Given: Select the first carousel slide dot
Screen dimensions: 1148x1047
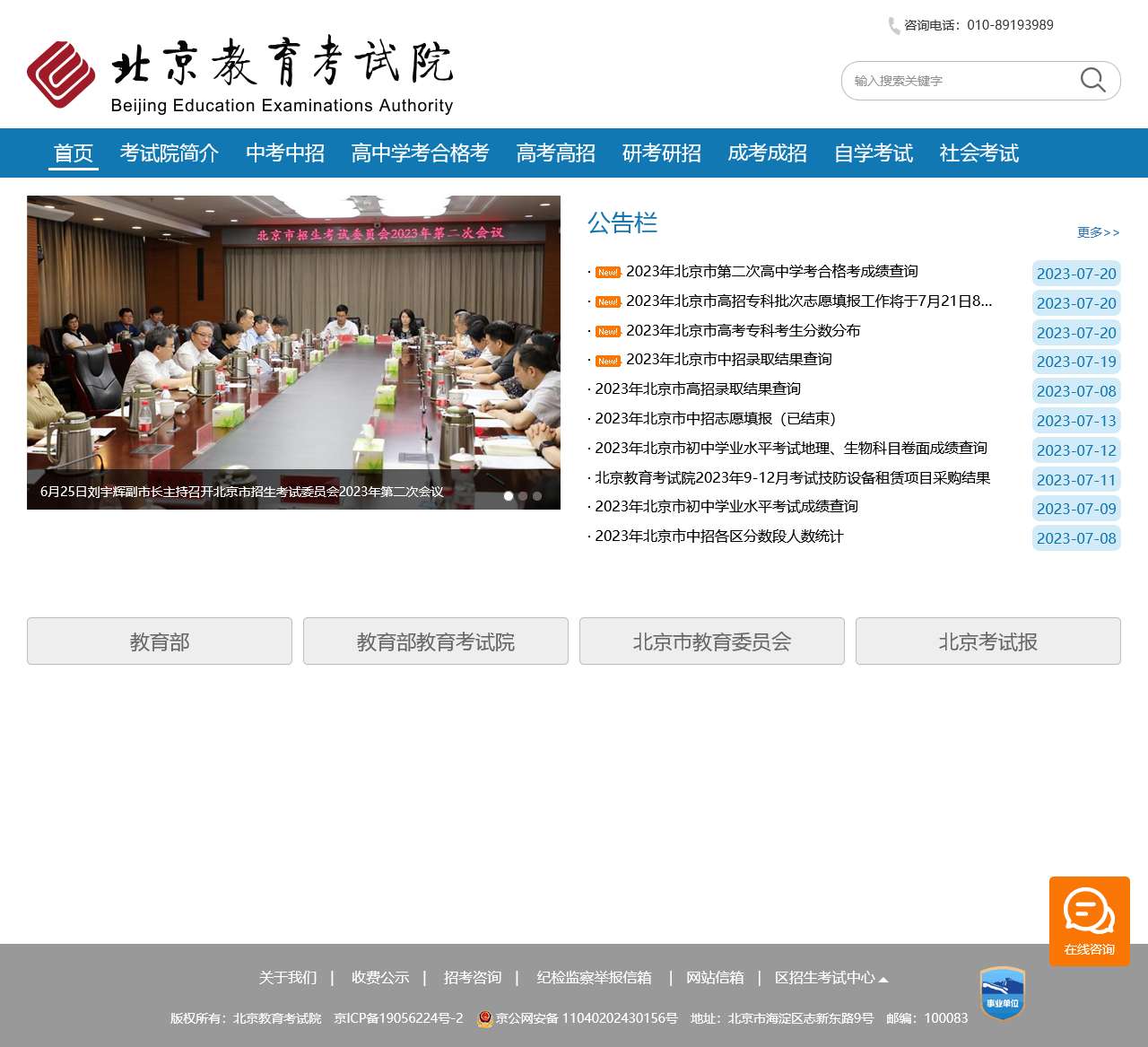Looking at the screenshot, I should point(509,496).
